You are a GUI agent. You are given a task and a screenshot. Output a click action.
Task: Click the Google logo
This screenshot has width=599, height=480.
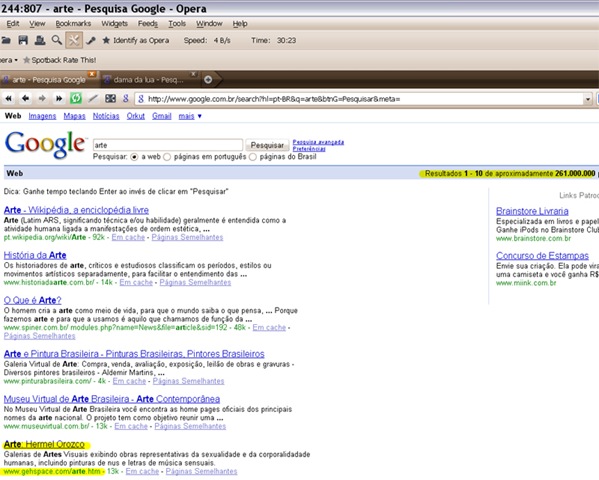(x=45, y=144)
